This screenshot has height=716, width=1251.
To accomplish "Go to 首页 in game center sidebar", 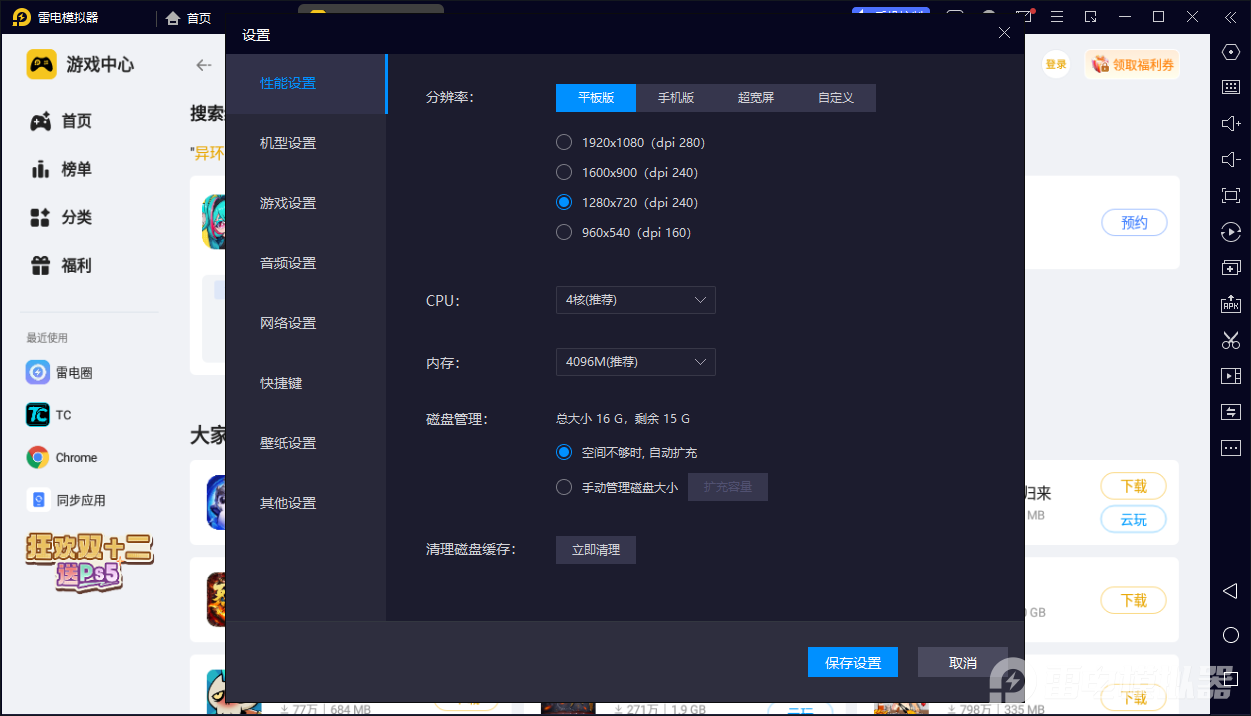I will pyautogui.click(x=61, y=121).
